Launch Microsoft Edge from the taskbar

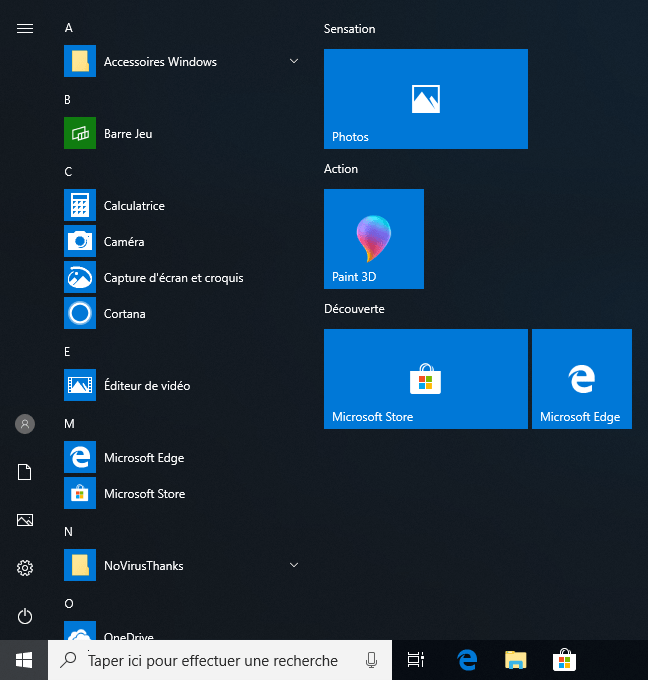[x=467, y=660]
